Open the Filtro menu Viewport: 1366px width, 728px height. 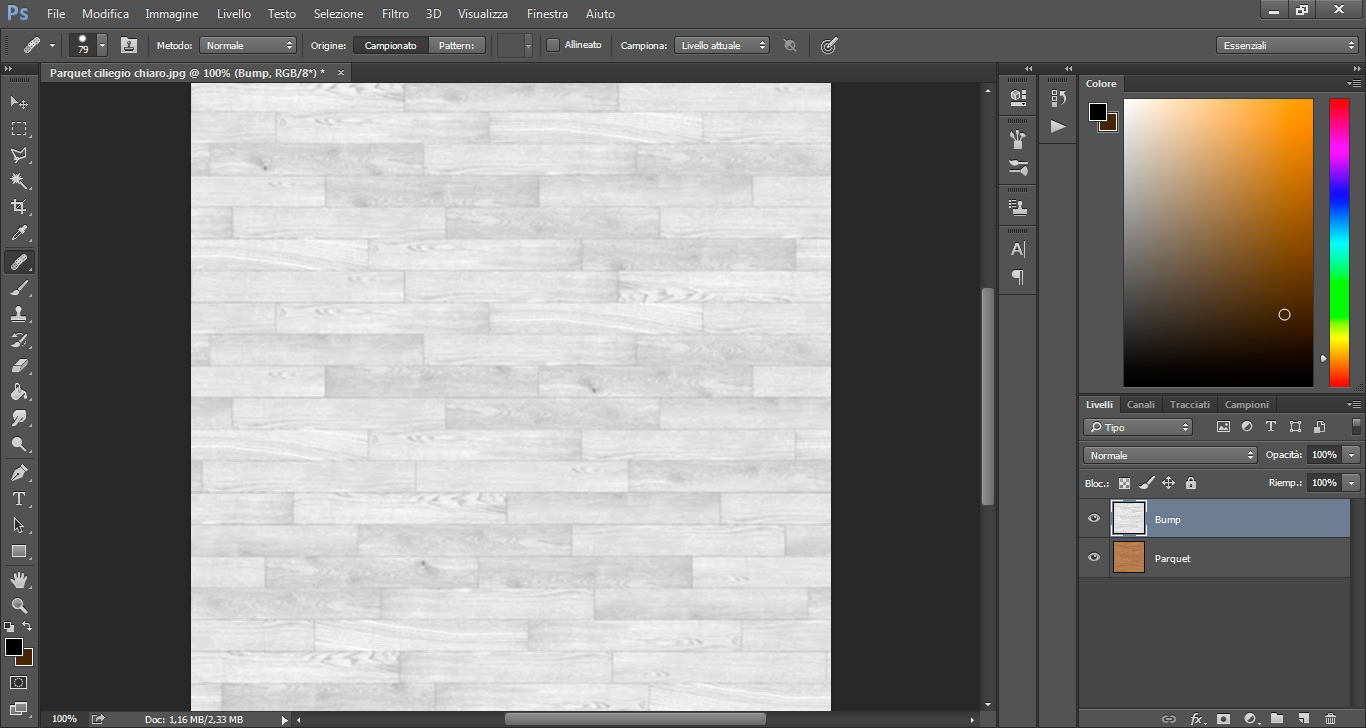click(395, 14)
